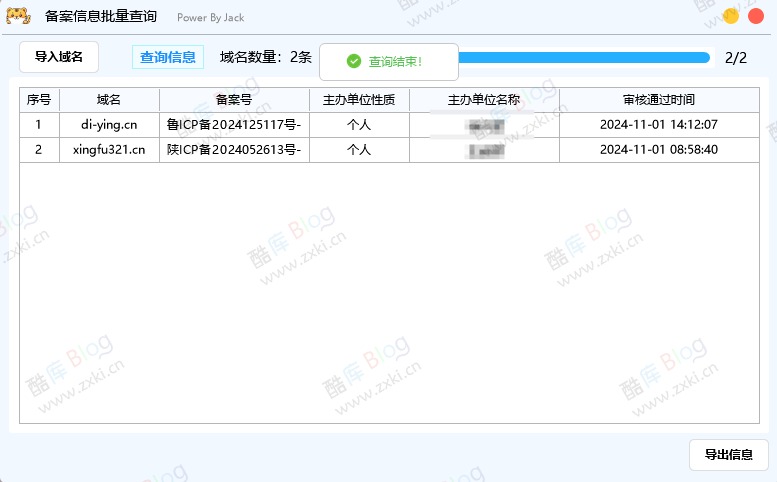Click the 2024-11-01 14:12:07 timestamp cell

(659, 125)
